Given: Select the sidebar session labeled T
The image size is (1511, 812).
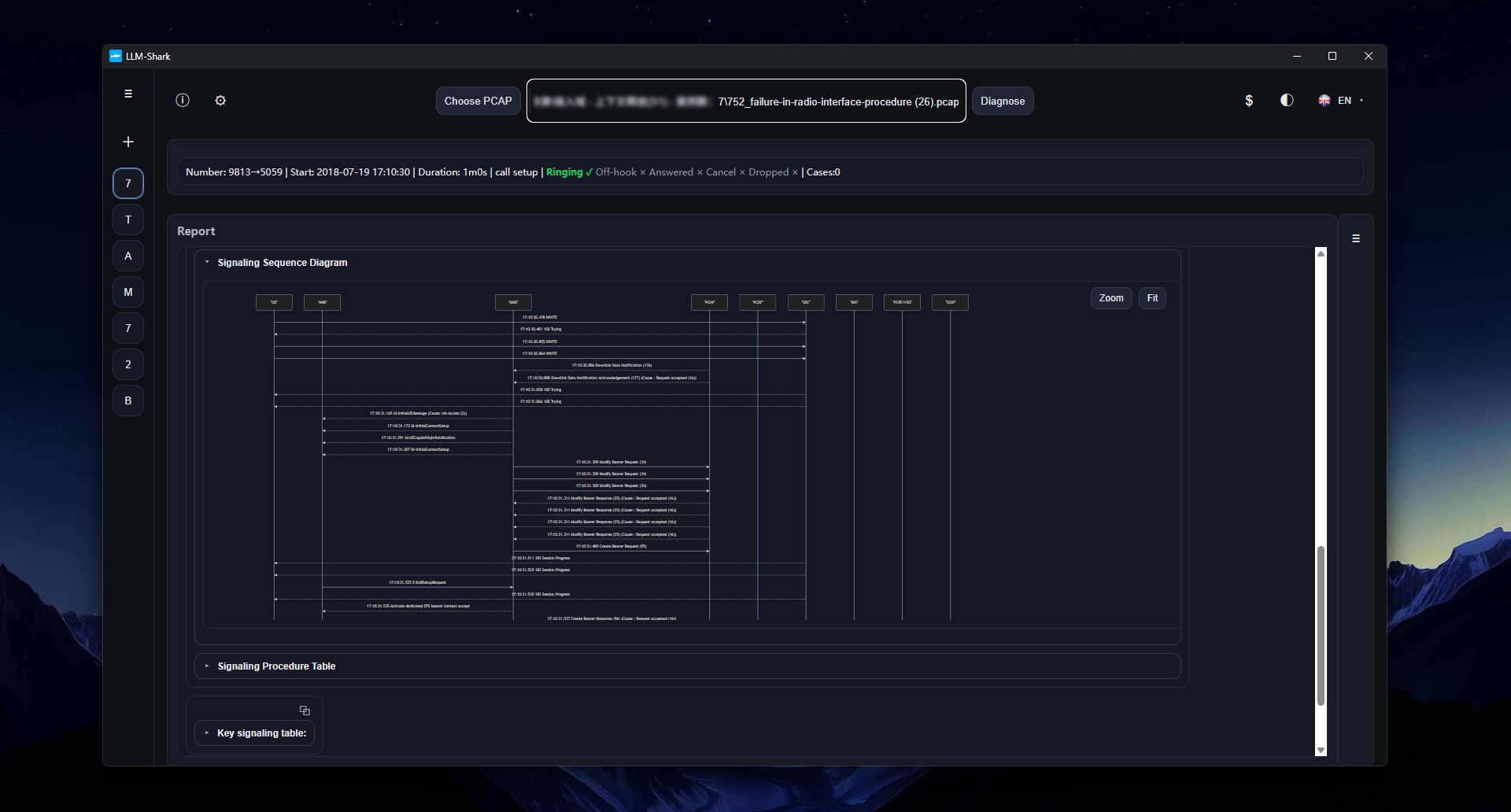Looking at the screenshot, I should tap(128, 220).
